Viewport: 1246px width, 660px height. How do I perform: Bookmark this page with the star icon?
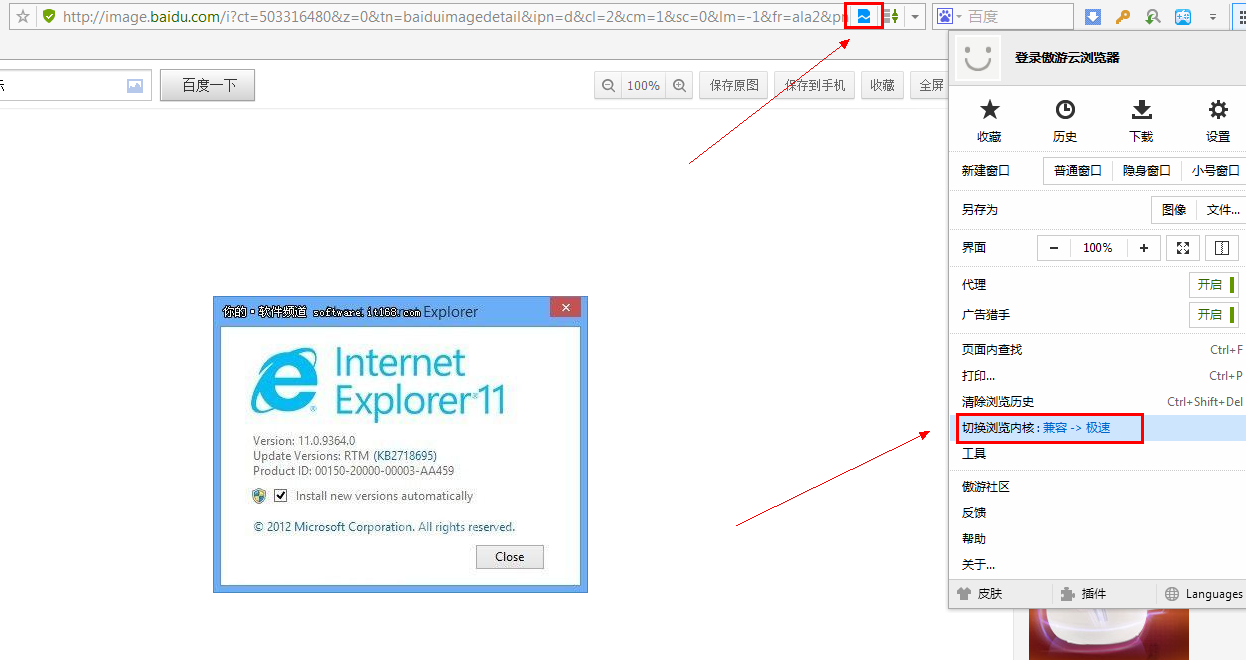(x=23, y=17)
